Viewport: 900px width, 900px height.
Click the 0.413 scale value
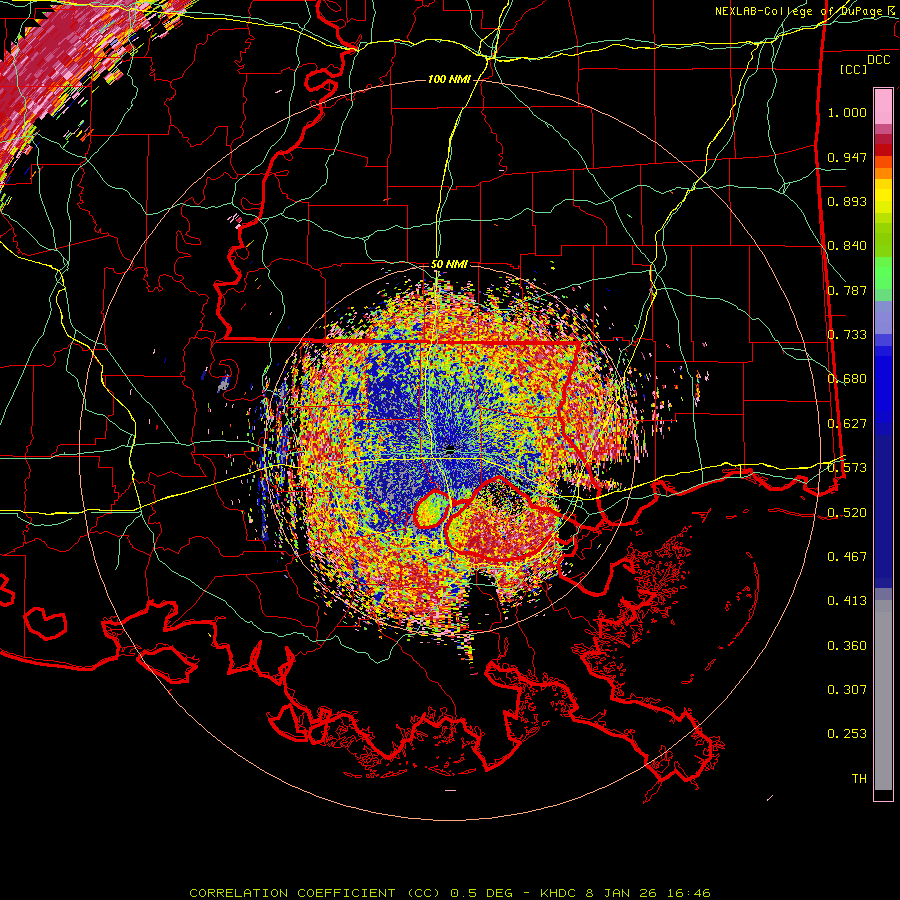(847, 601)
